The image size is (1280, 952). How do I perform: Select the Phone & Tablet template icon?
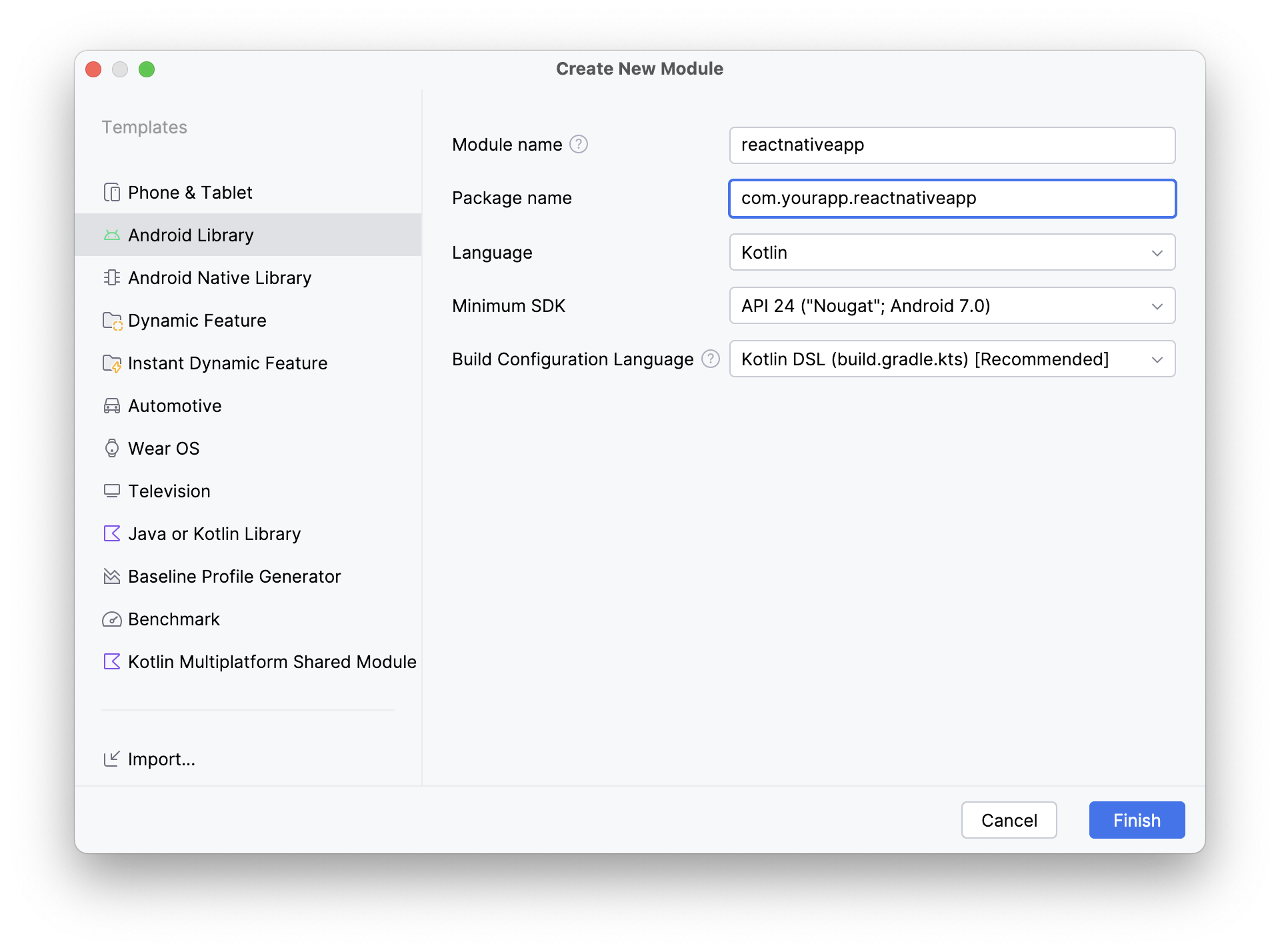click(x=112, y=192)
